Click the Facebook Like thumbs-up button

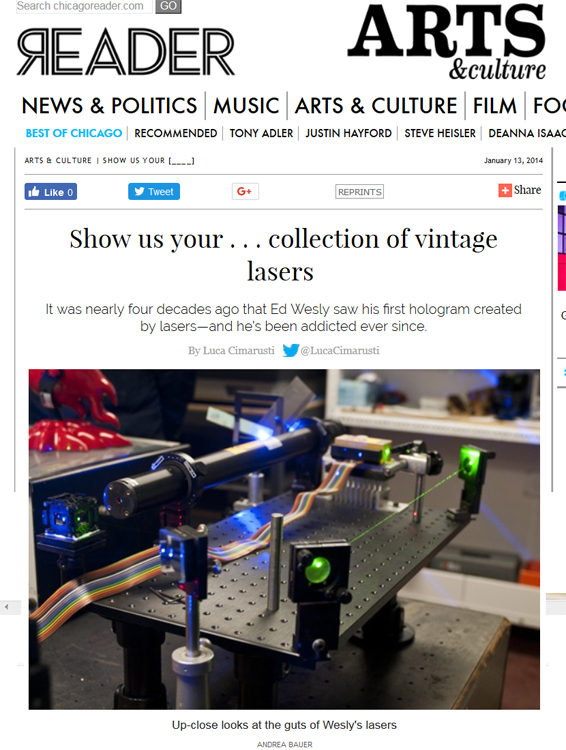tap(51, 192)
